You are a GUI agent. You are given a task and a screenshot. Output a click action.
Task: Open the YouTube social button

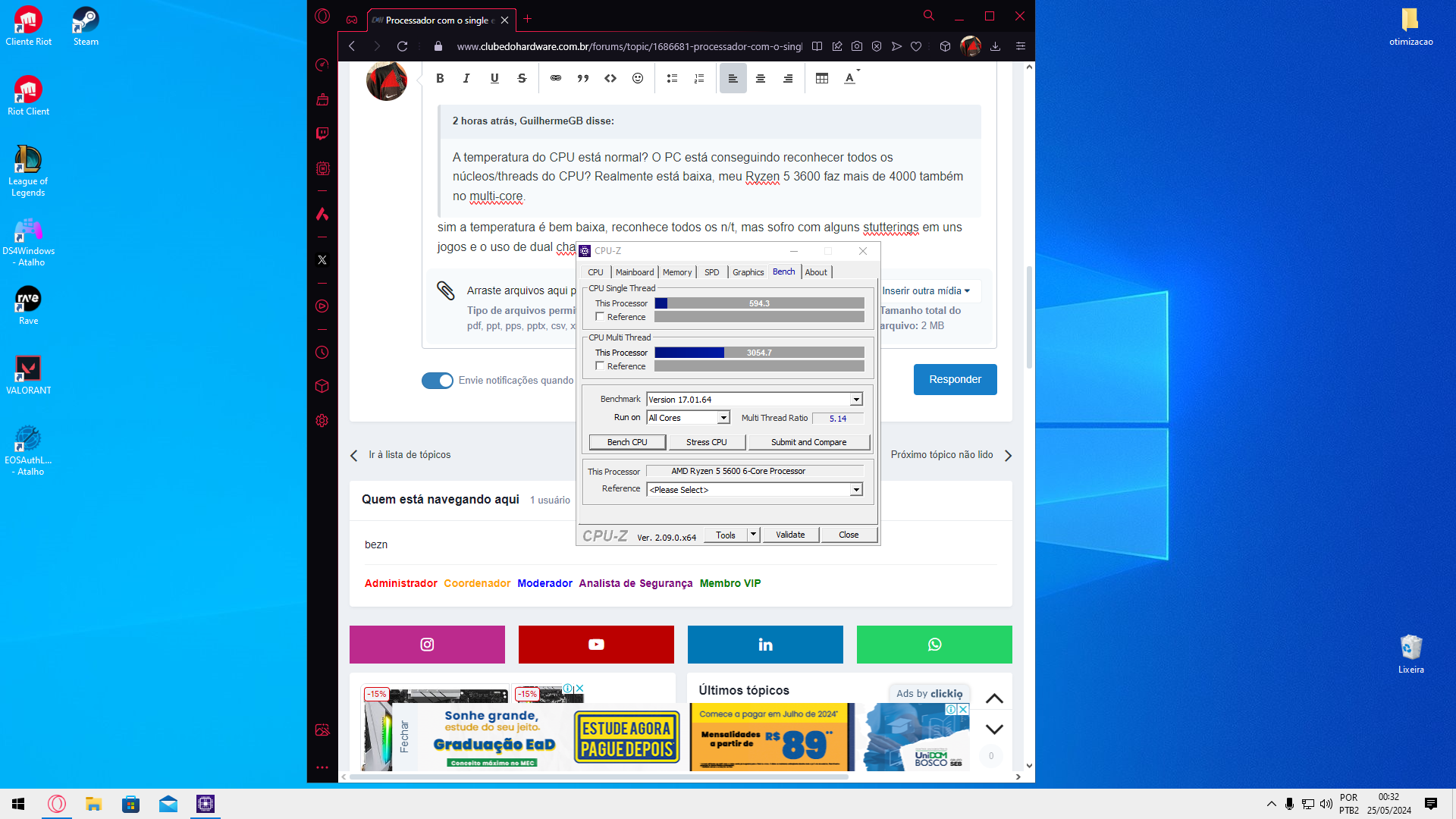point(596,645)
